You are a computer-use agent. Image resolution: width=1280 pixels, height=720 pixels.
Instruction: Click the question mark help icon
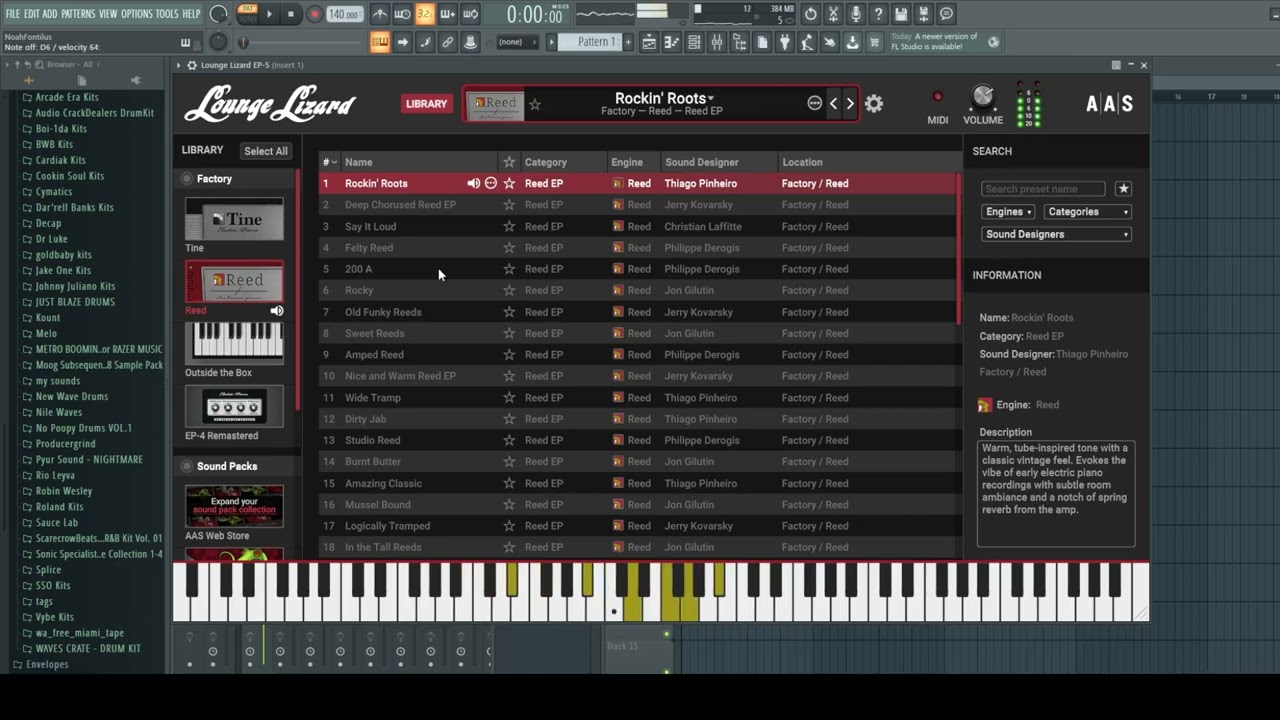coord(878,14)
